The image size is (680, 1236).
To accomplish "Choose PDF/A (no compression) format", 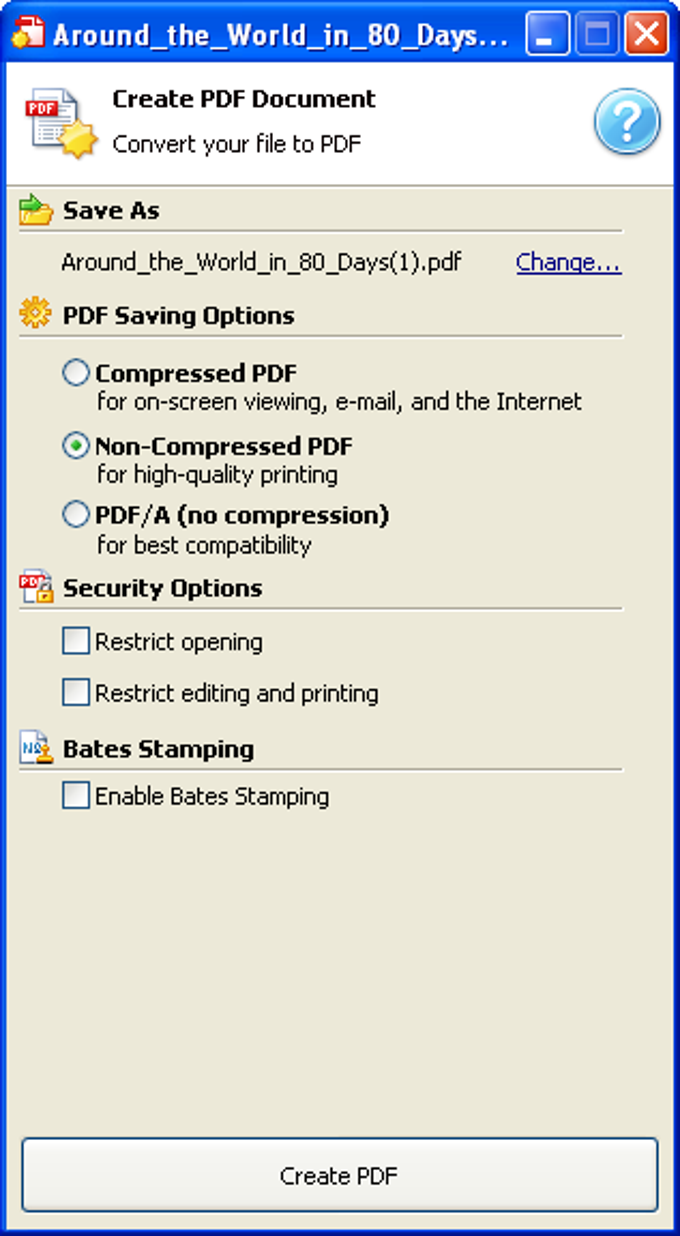I will point(75,513).
